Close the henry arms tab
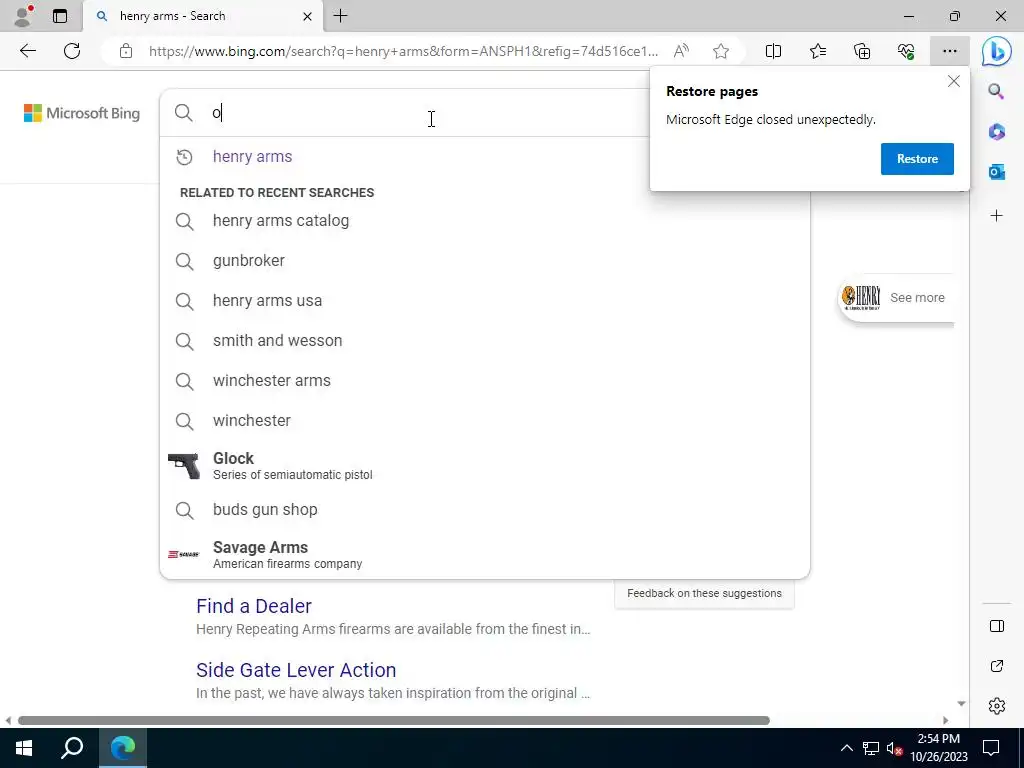 tap(307, 16)
